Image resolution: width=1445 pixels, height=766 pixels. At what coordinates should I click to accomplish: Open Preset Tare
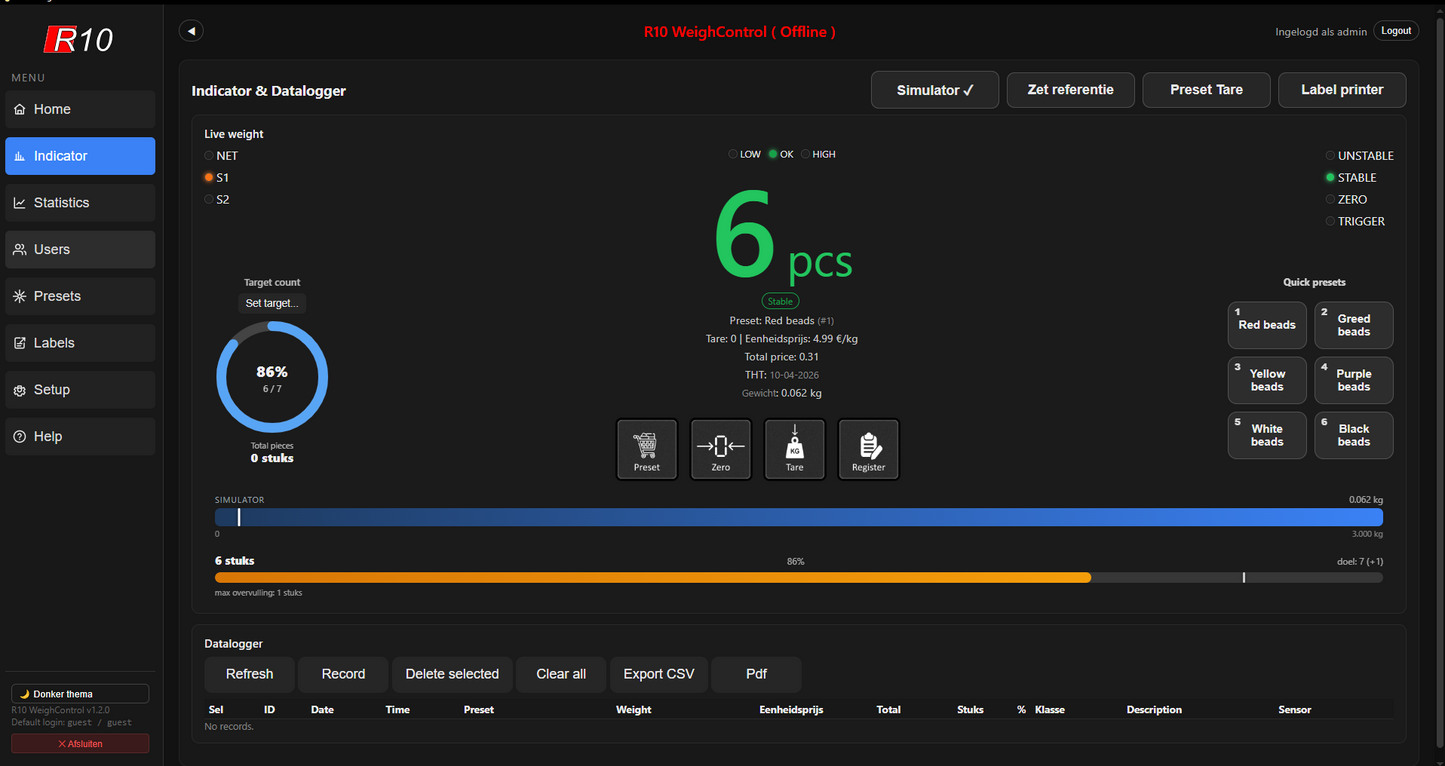pos(1207,90)
